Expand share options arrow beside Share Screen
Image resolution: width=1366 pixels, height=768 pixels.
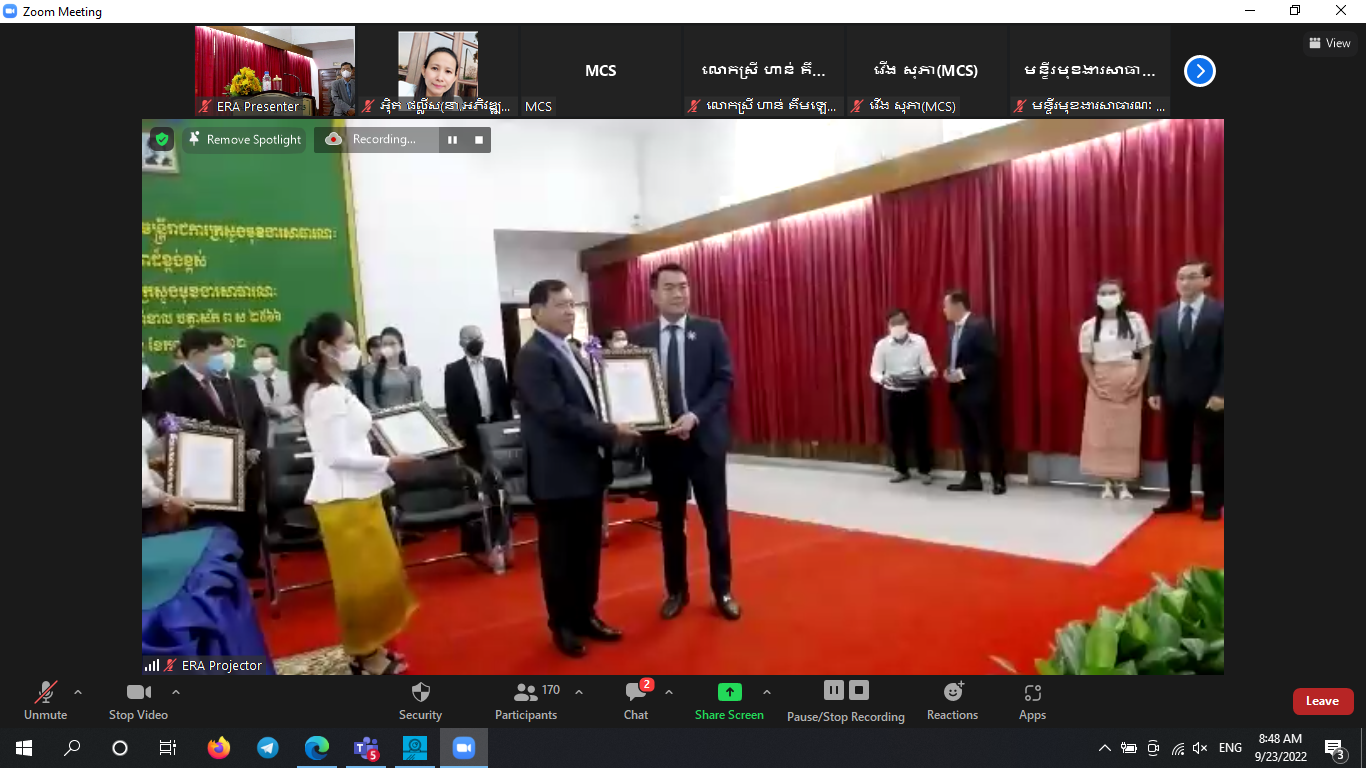pos(767,692)
